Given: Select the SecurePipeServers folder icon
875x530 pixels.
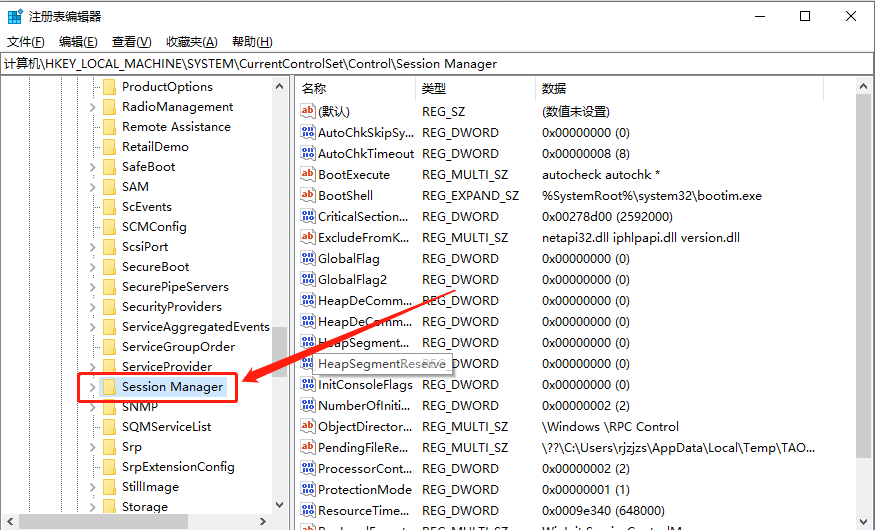Looking at the screenshot, I should [x=109, y=287].
